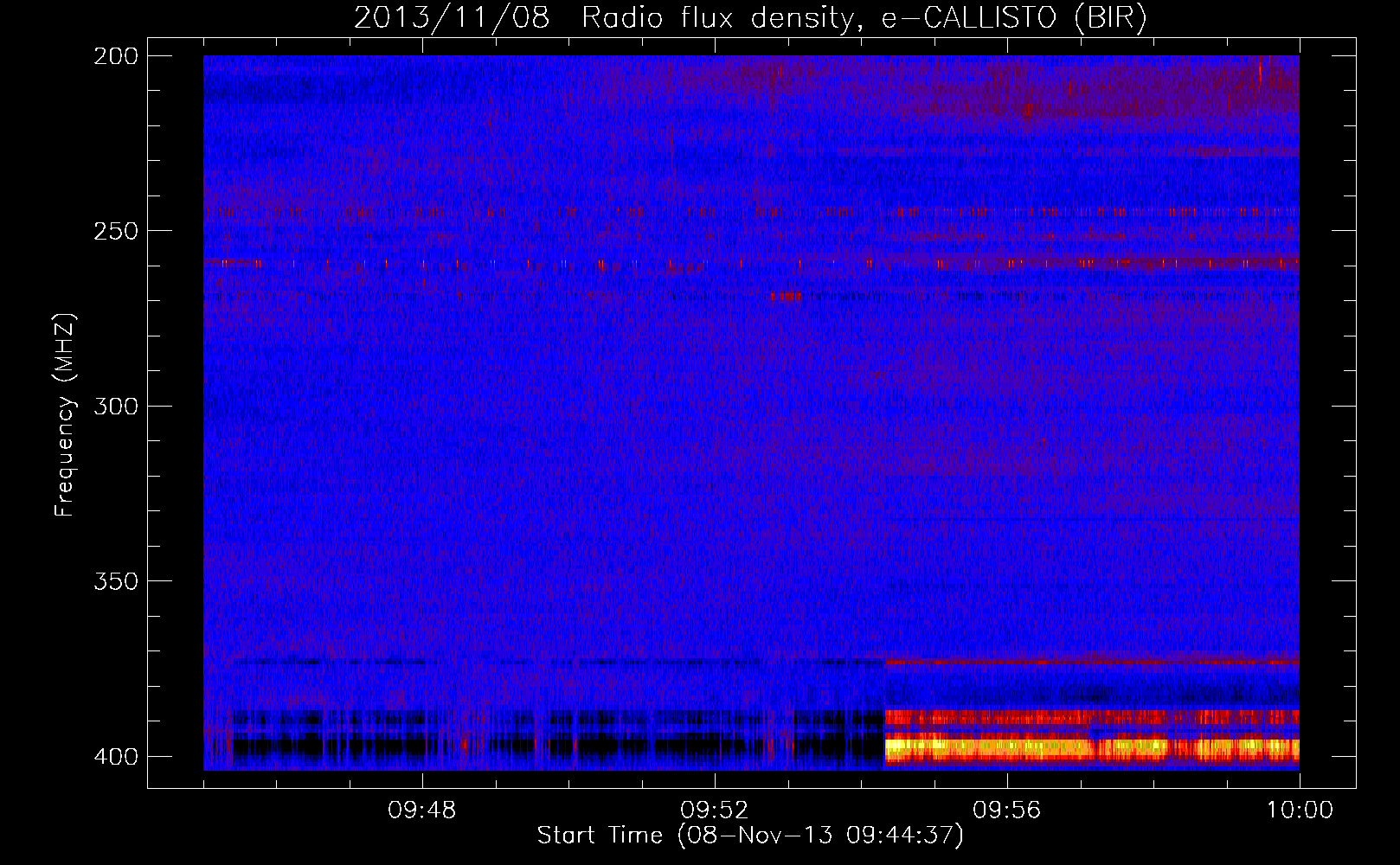Click the 300 frequency tick label

[116, 407]
